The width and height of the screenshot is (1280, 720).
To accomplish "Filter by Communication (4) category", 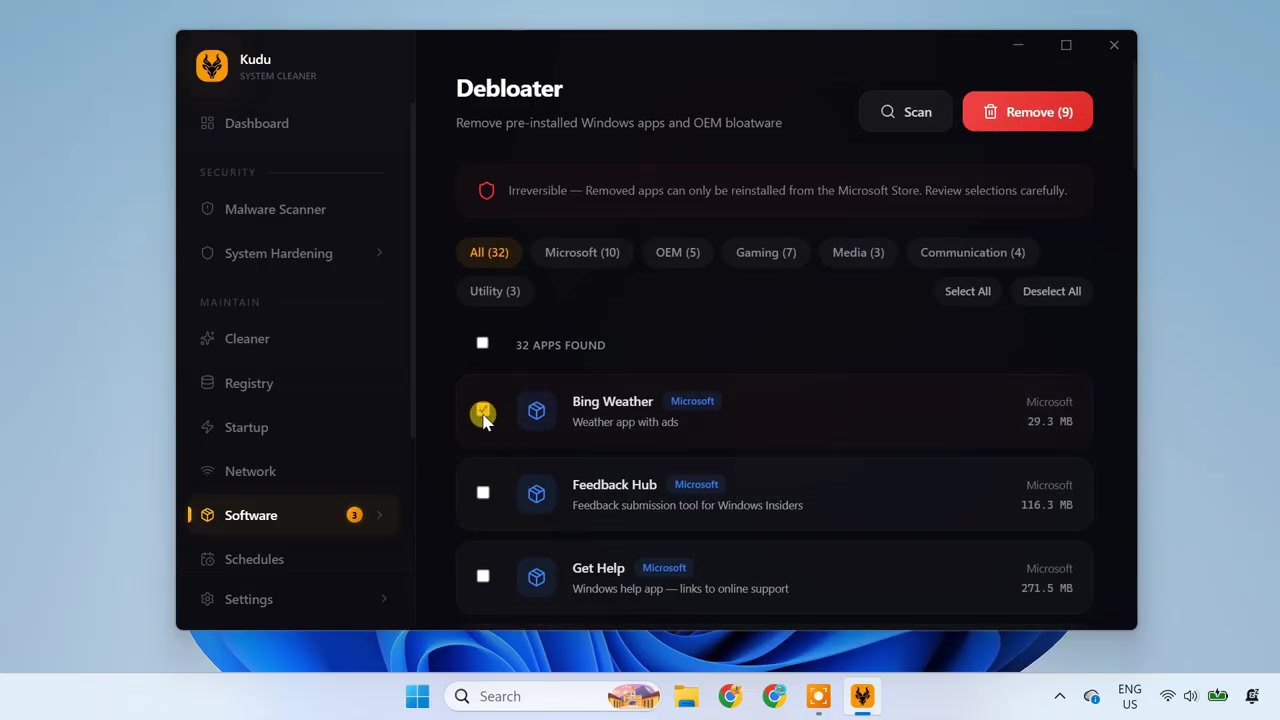I will click(972, 252).
